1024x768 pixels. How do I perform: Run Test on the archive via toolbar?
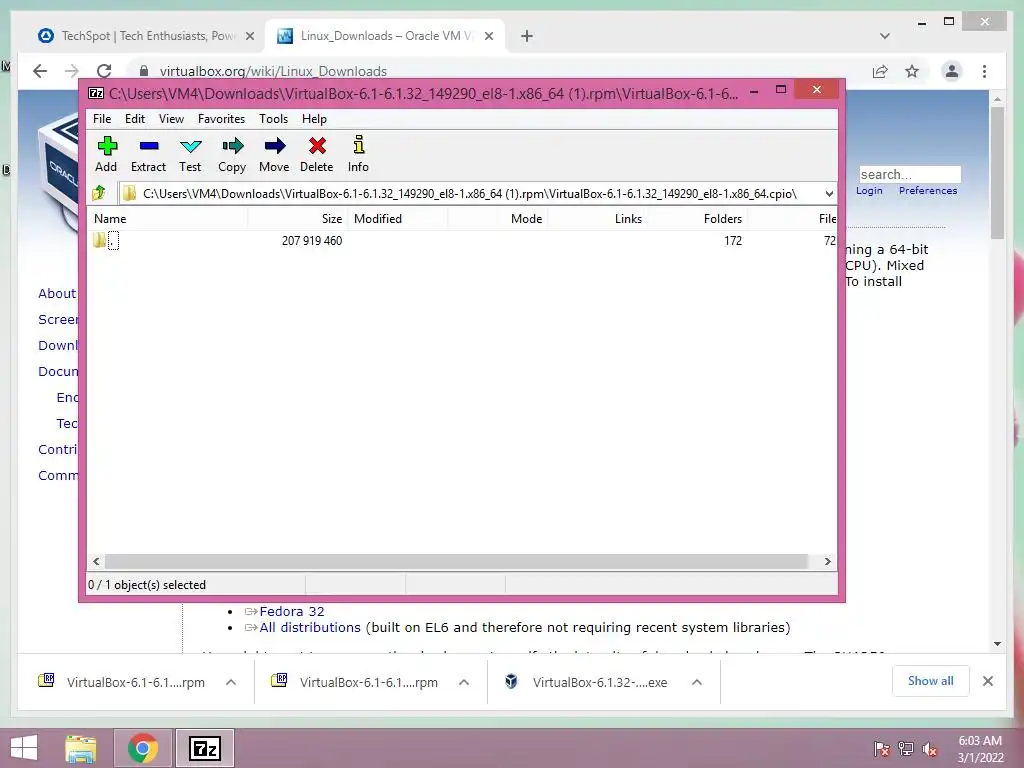point(190,154)
